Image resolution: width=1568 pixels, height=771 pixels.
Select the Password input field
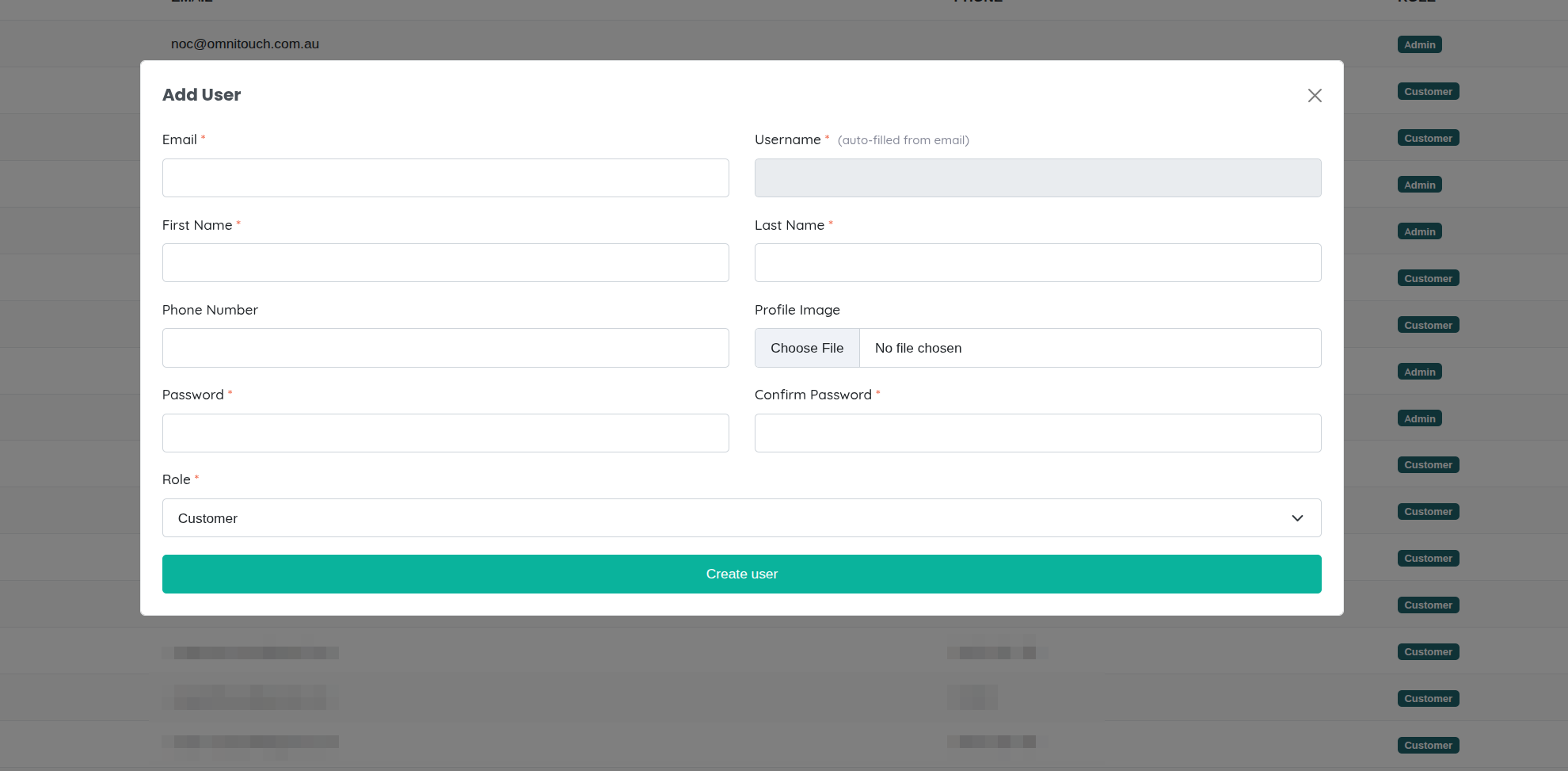445,433
